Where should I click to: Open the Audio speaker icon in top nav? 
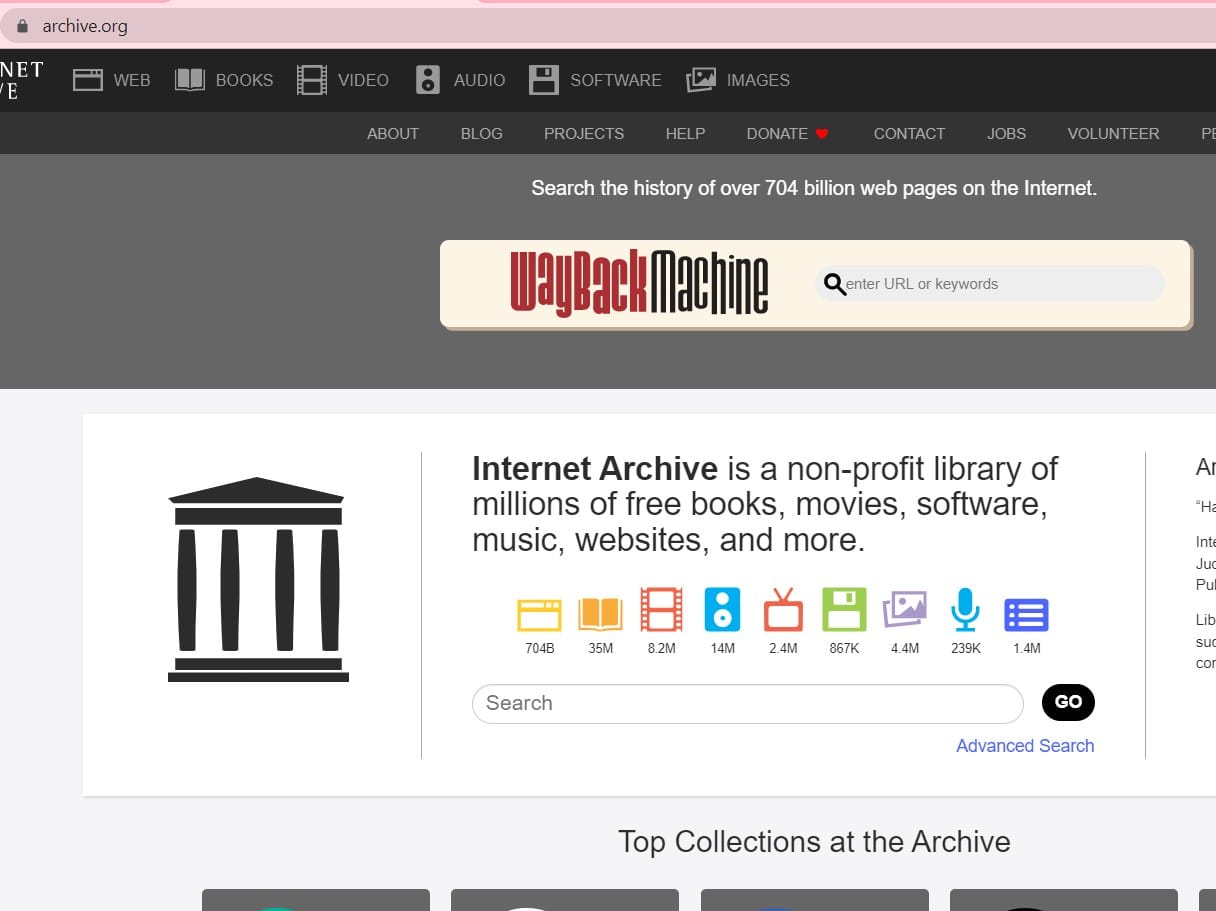pos(428,80)
